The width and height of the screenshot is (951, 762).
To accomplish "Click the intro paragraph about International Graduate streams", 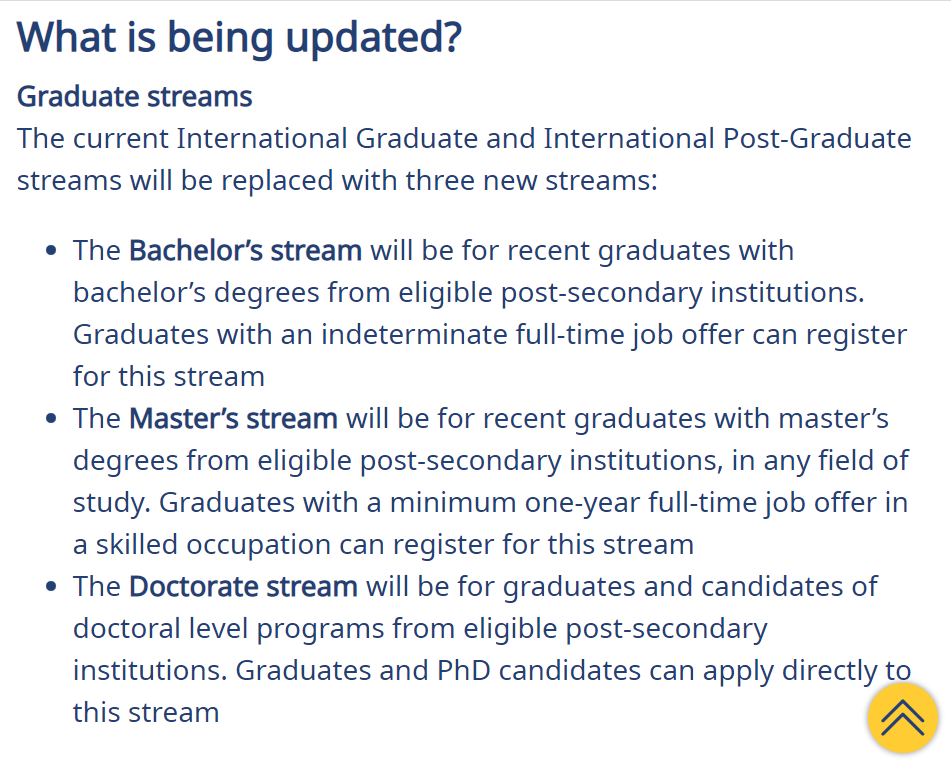I will pyautogui.click(x=464, y=160).
